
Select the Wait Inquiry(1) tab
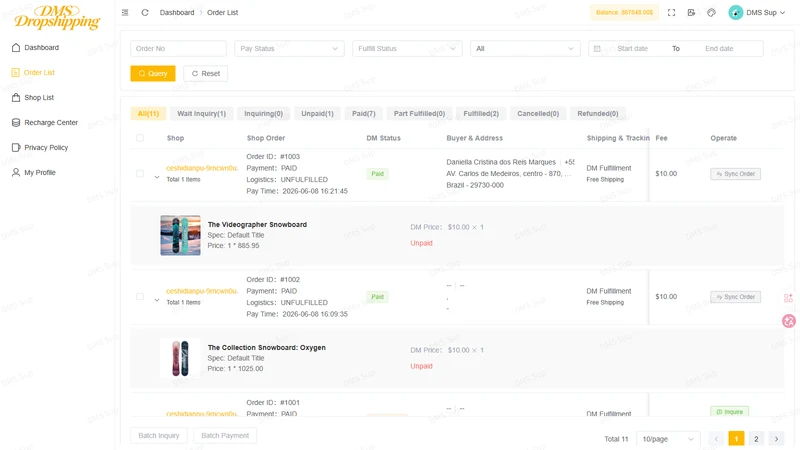(x=202, y=113)
